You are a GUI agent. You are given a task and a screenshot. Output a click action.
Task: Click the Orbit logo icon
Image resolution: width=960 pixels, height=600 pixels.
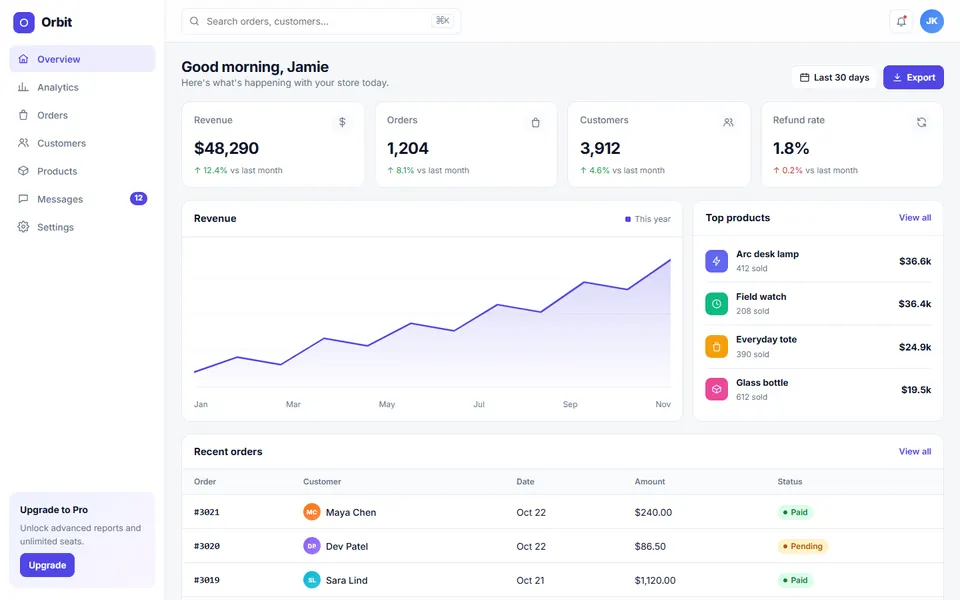pos(24,23)
